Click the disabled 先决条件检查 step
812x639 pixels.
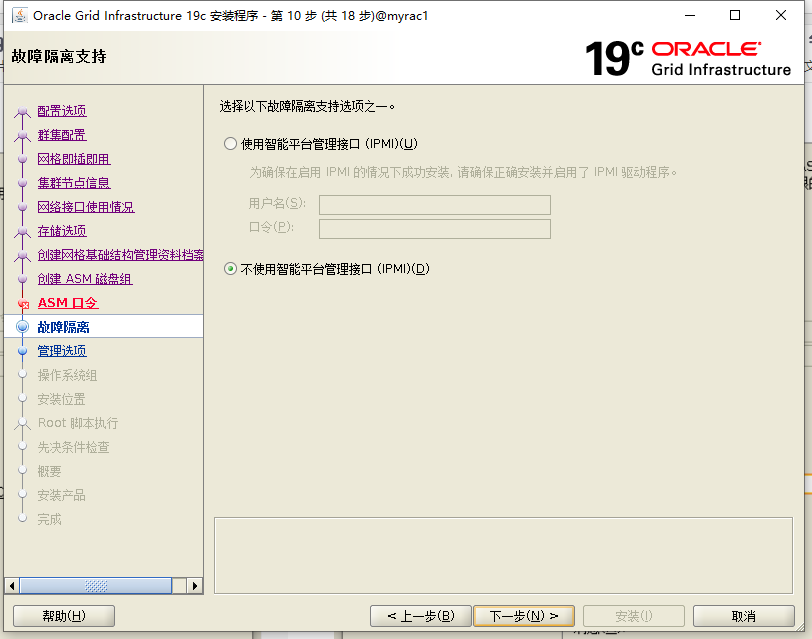pyautogui.click(x=73, y=447)
